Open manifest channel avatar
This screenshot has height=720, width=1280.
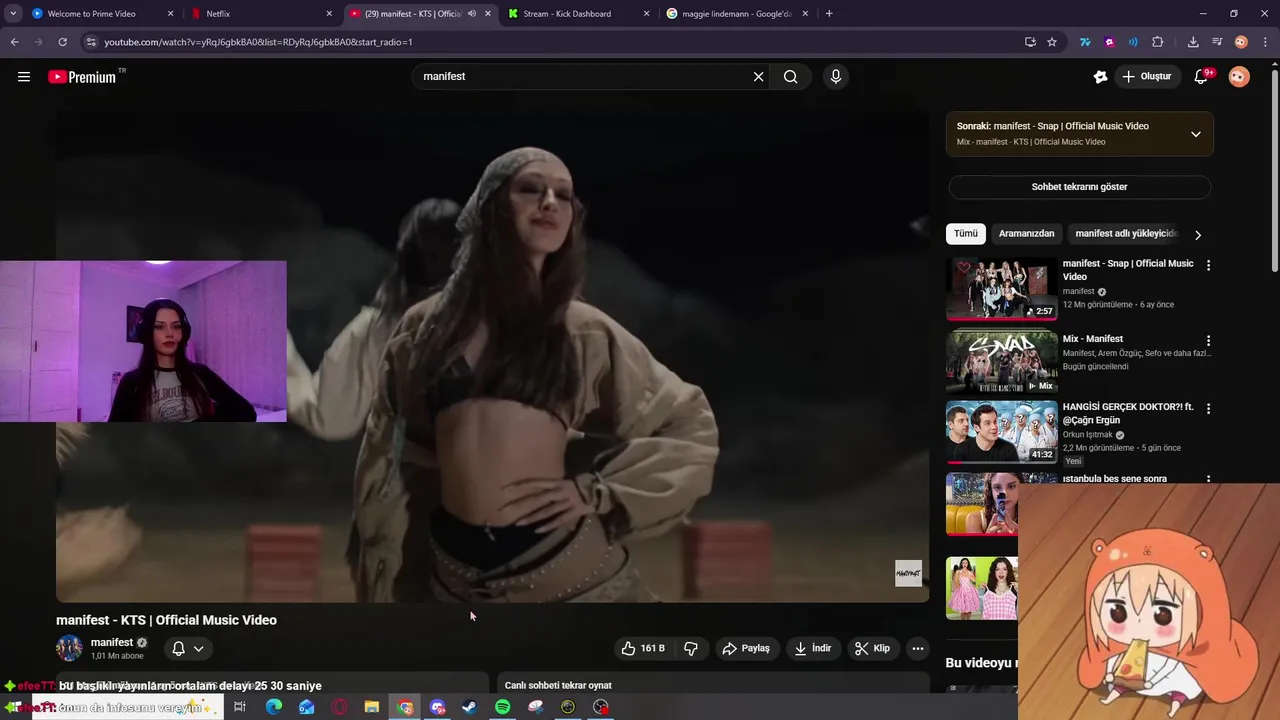[69, 648]
